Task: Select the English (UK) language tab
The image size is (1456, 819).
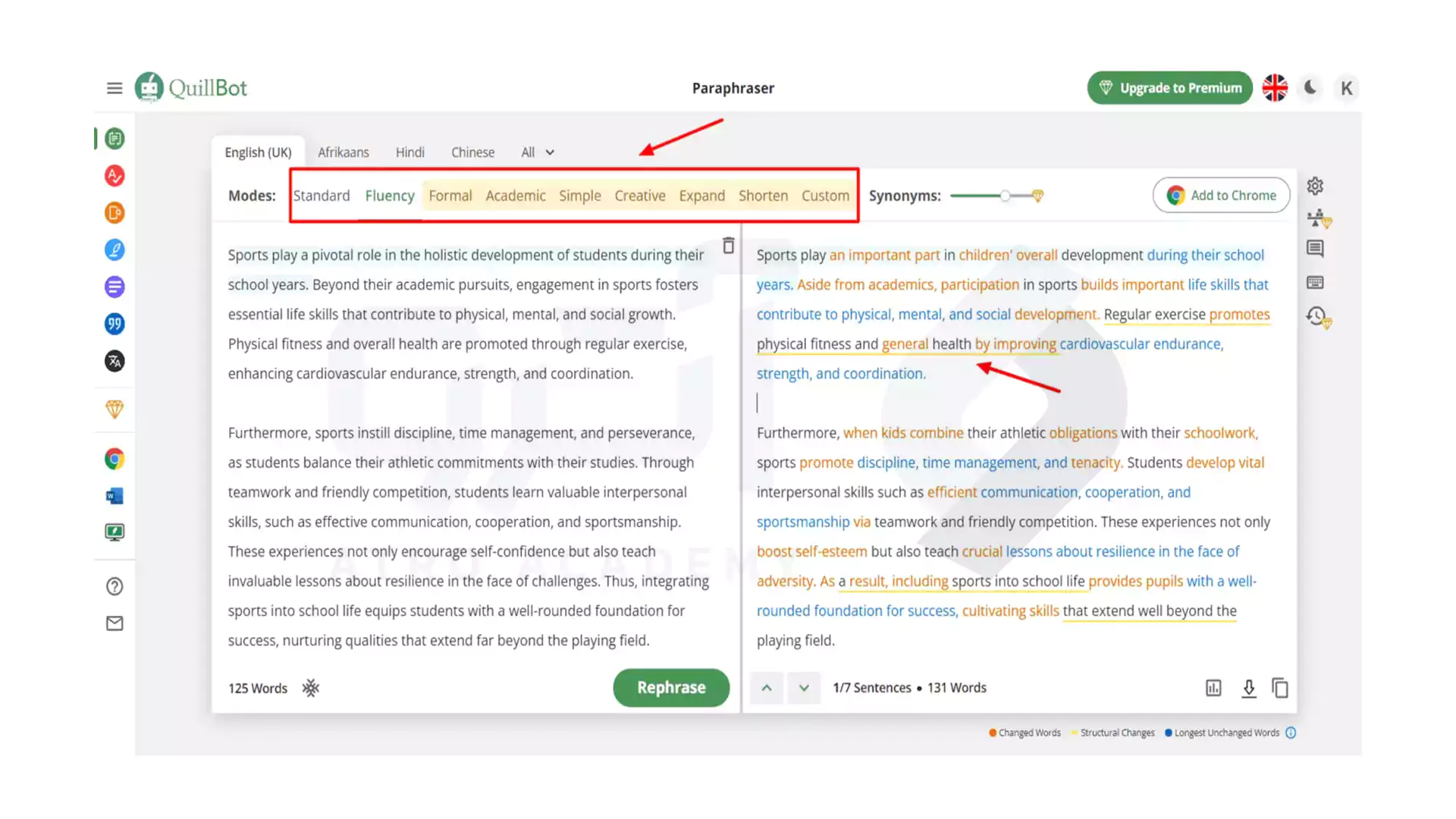Action: 258,152
